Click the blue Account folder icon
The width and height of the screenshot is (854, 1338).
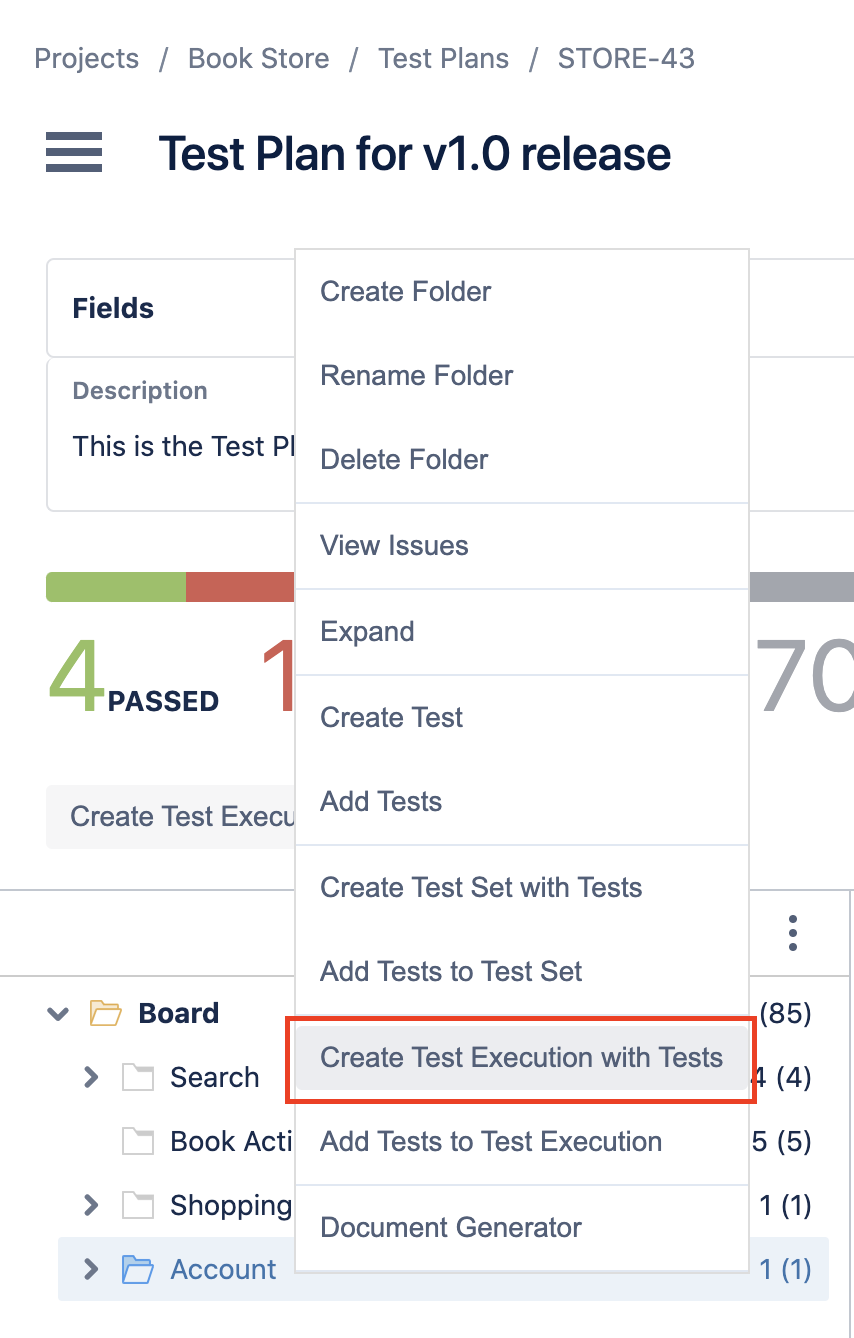pos(138,1269)
